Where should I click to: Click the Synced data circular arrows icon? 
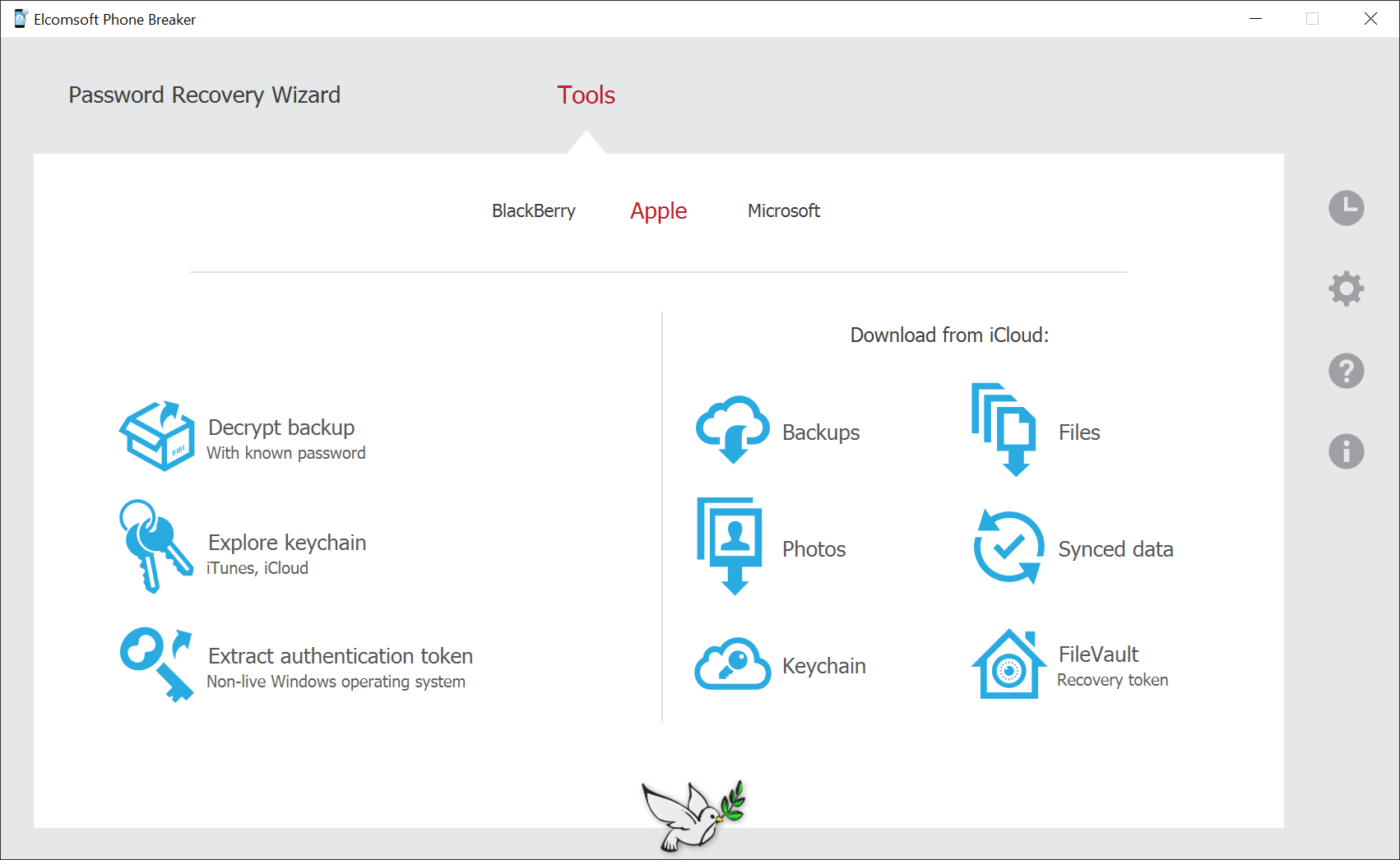(1009, 547)
